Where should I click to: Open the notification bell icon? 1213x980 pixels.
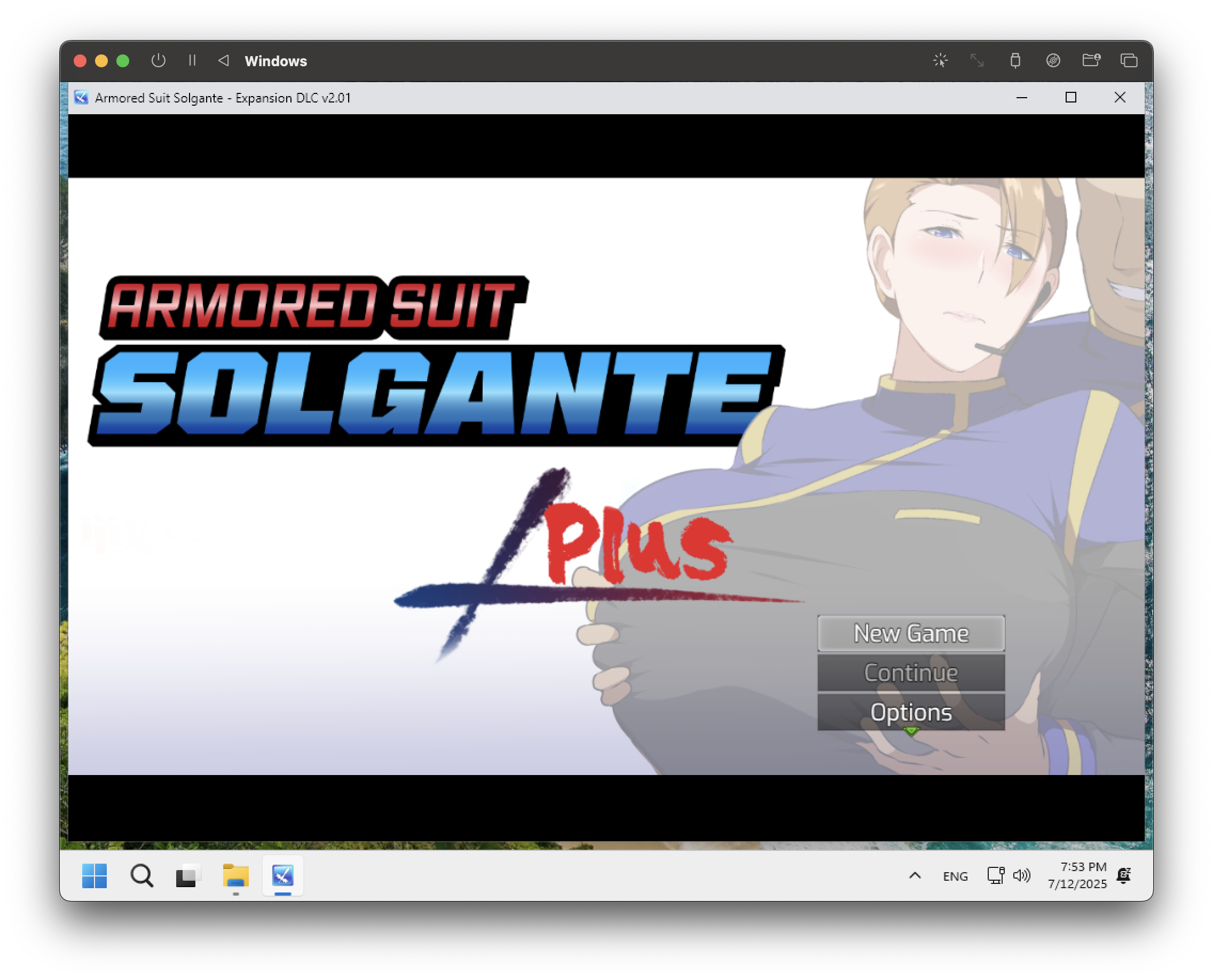coord(1124,875)
